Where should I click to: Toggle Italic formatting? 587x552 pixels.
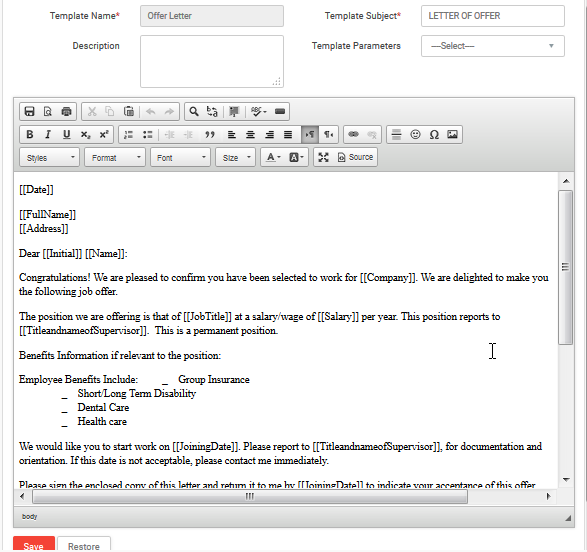(x=48, y=134)
